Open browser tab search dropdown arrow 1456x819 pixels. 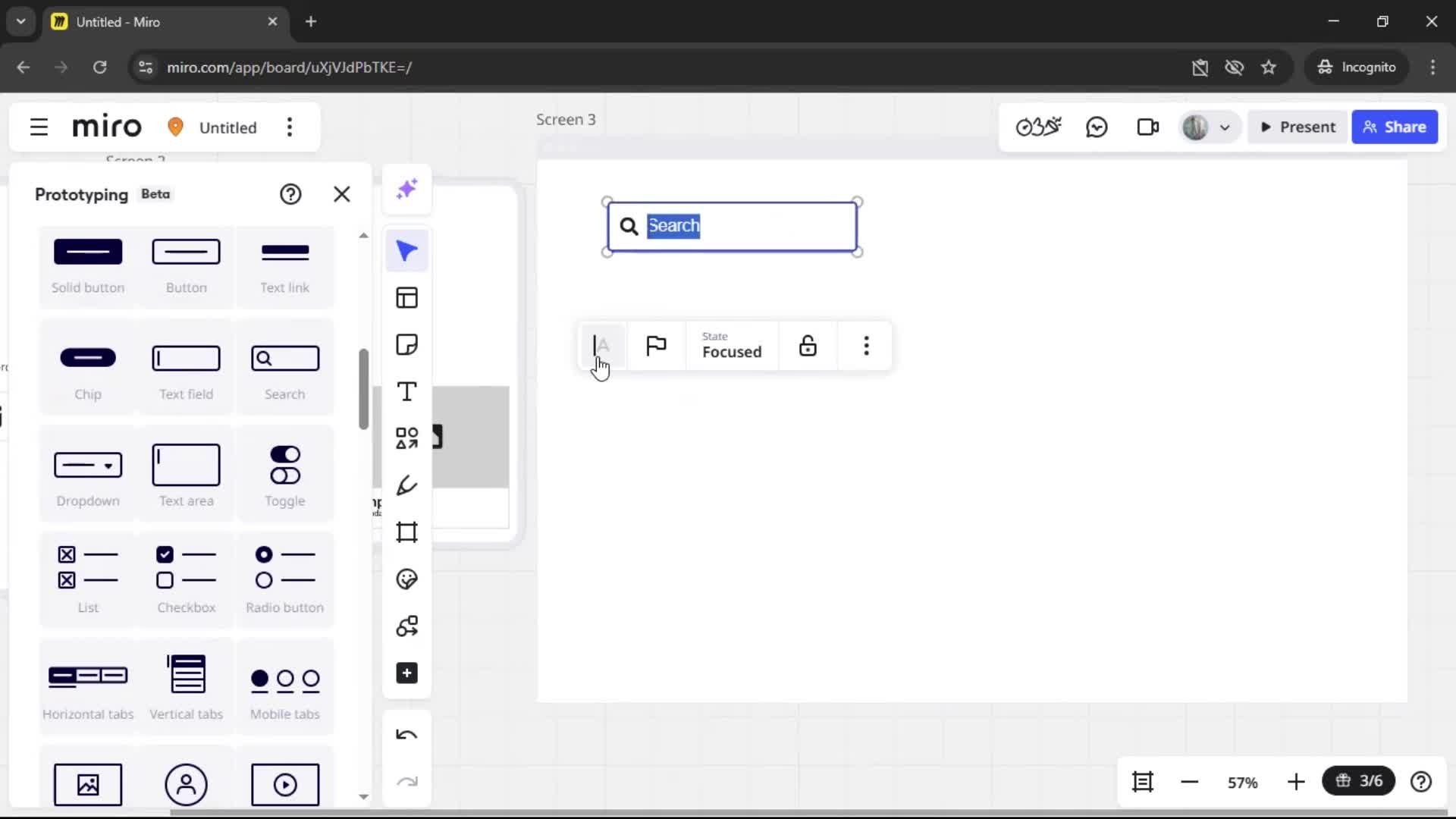(x=20, y=21)
